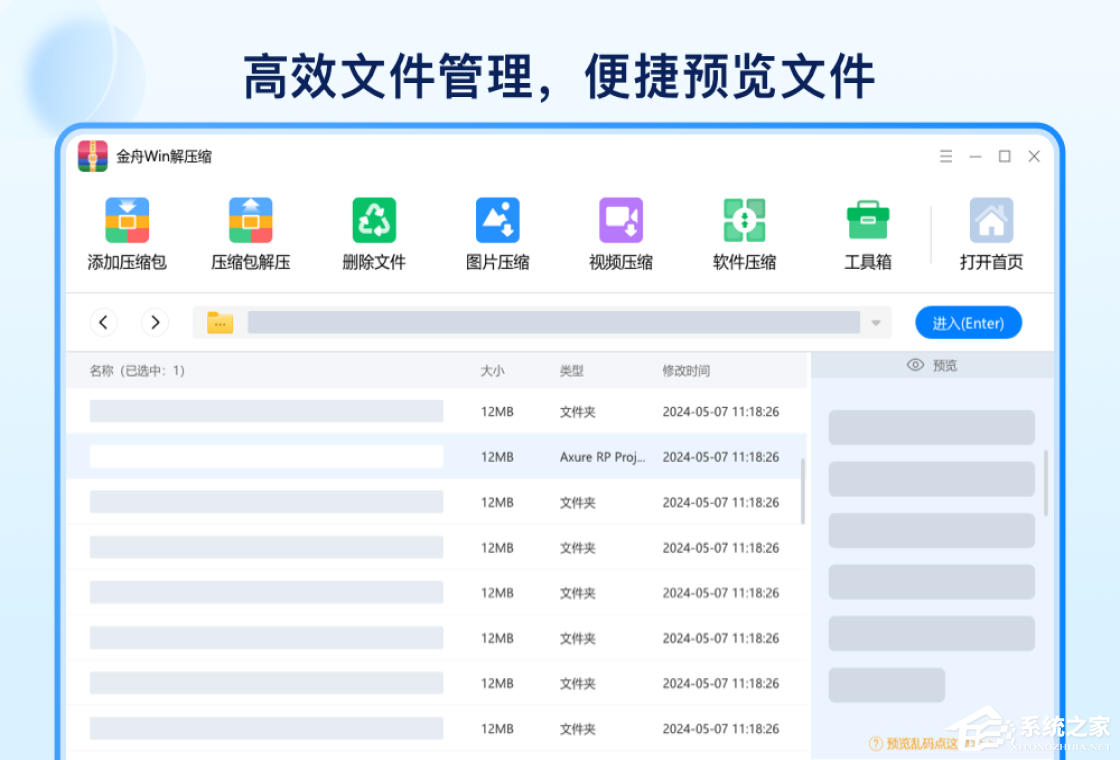Click the 金舟Win解压缩 app logo
This screenshot has height=760, width=1120.
[93, 156]
